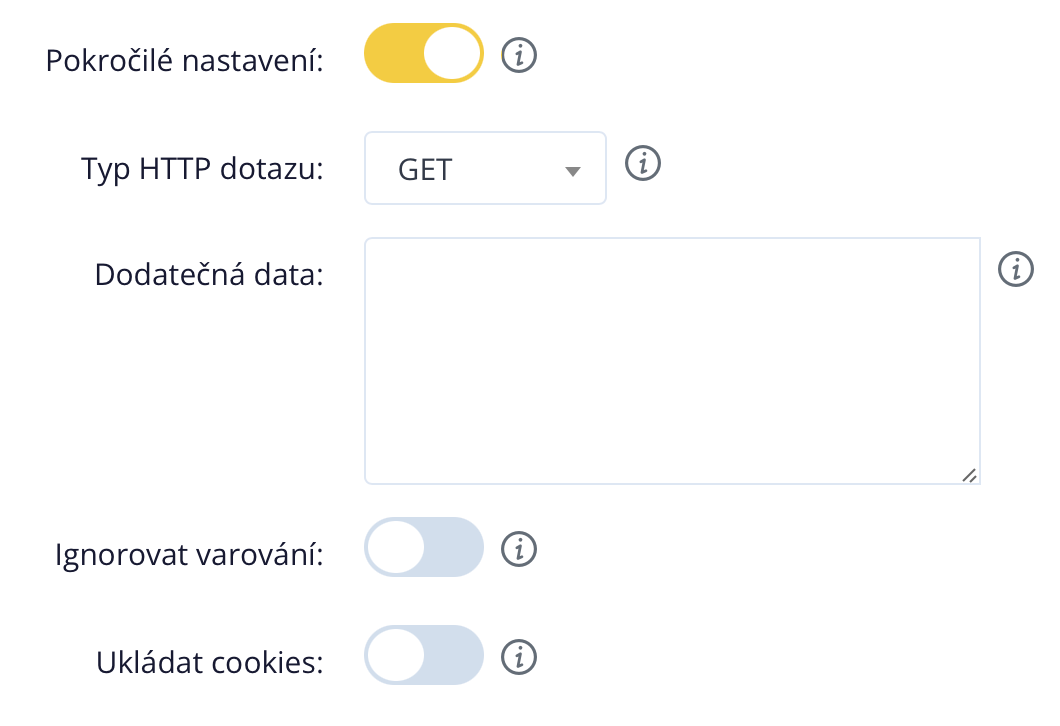Click info icon next to Dodatečná data
1060x726 pixels.
pyautogui.click(x=1016, y=269)
